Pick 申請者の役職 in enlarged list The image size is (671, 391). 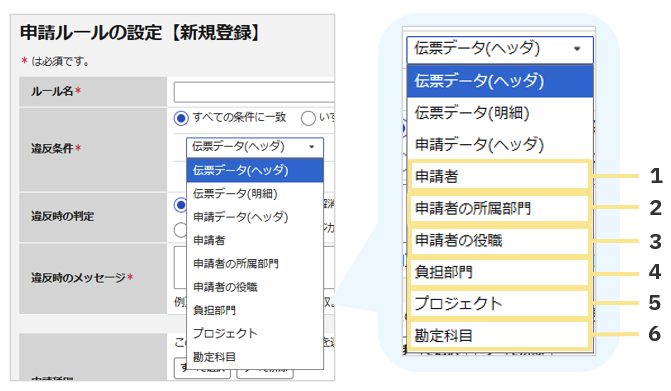click(x=500, y=240)
